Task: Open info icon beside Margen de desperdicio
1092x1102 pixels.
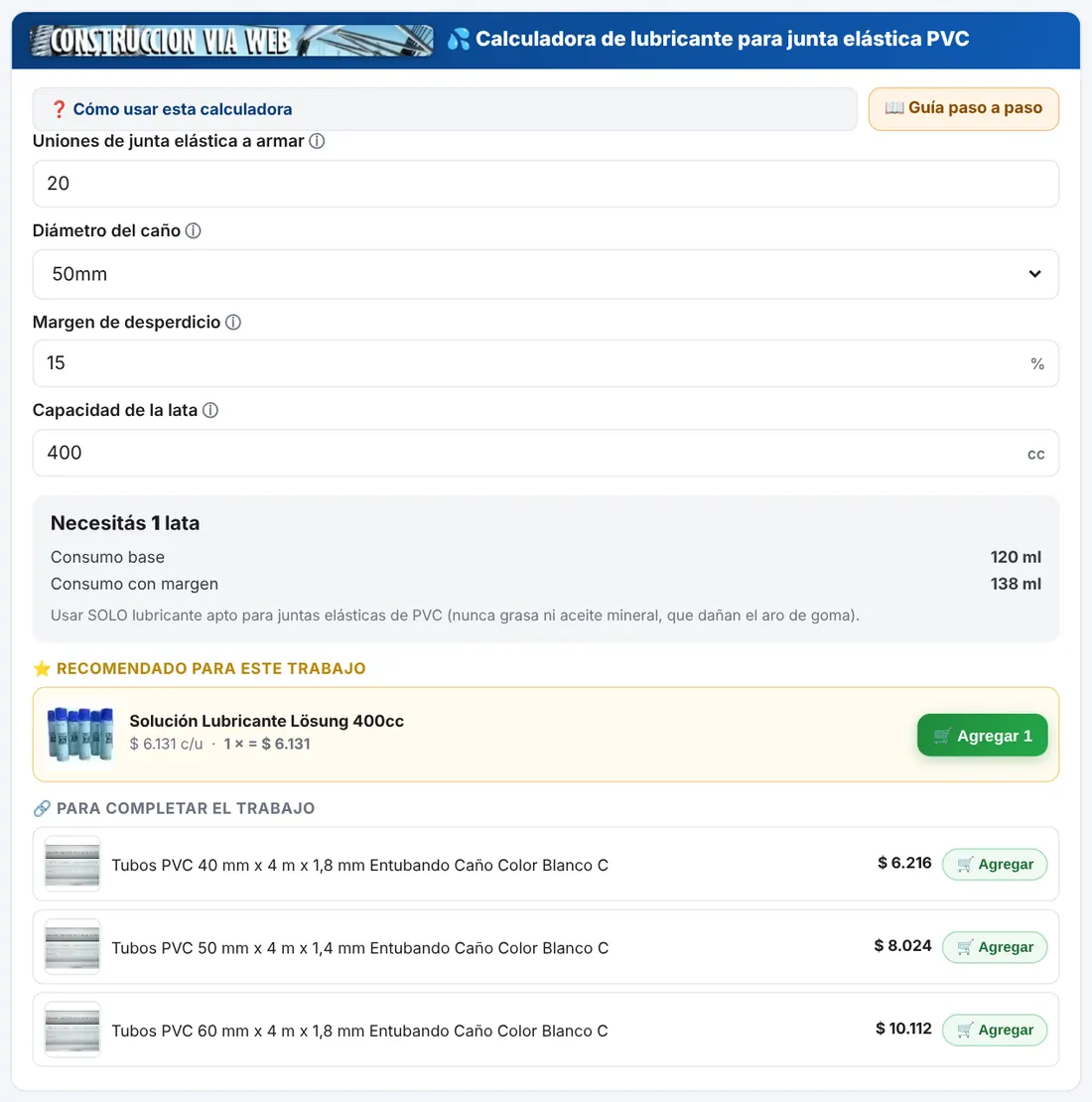Action: 233,322
